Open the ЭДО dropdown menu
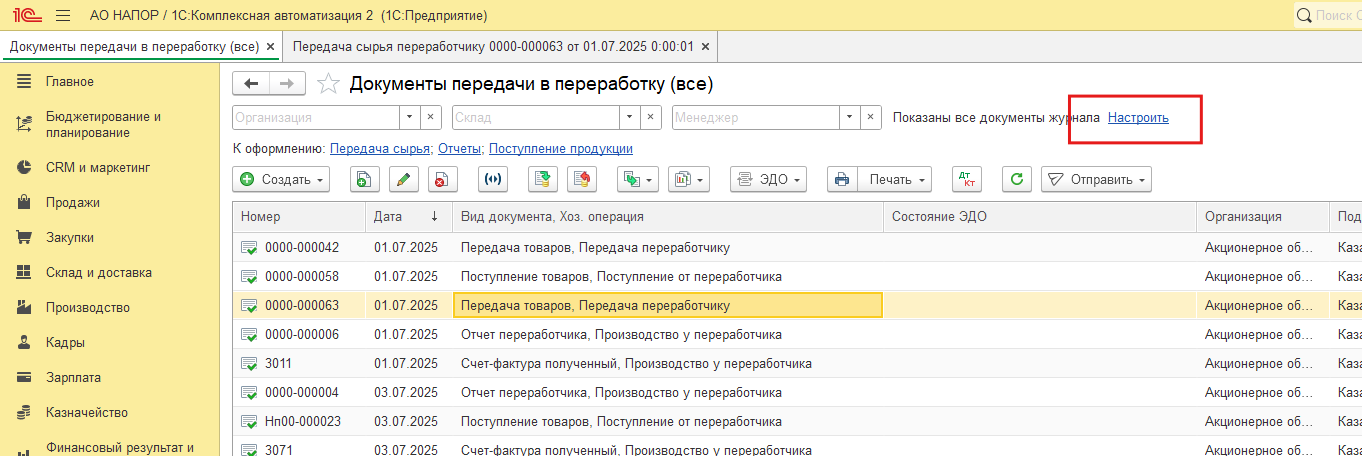 [769, 180]
